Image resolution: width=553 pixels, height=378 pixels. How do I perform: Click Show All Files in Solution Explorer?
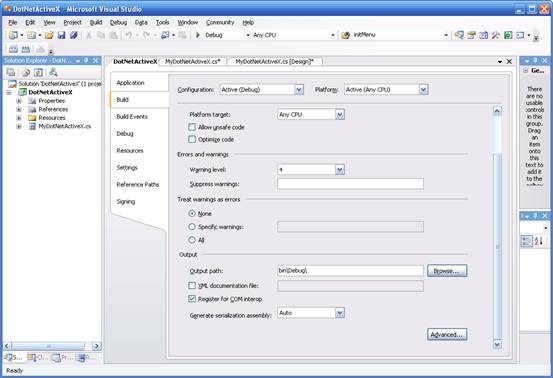tap(26, 72)
